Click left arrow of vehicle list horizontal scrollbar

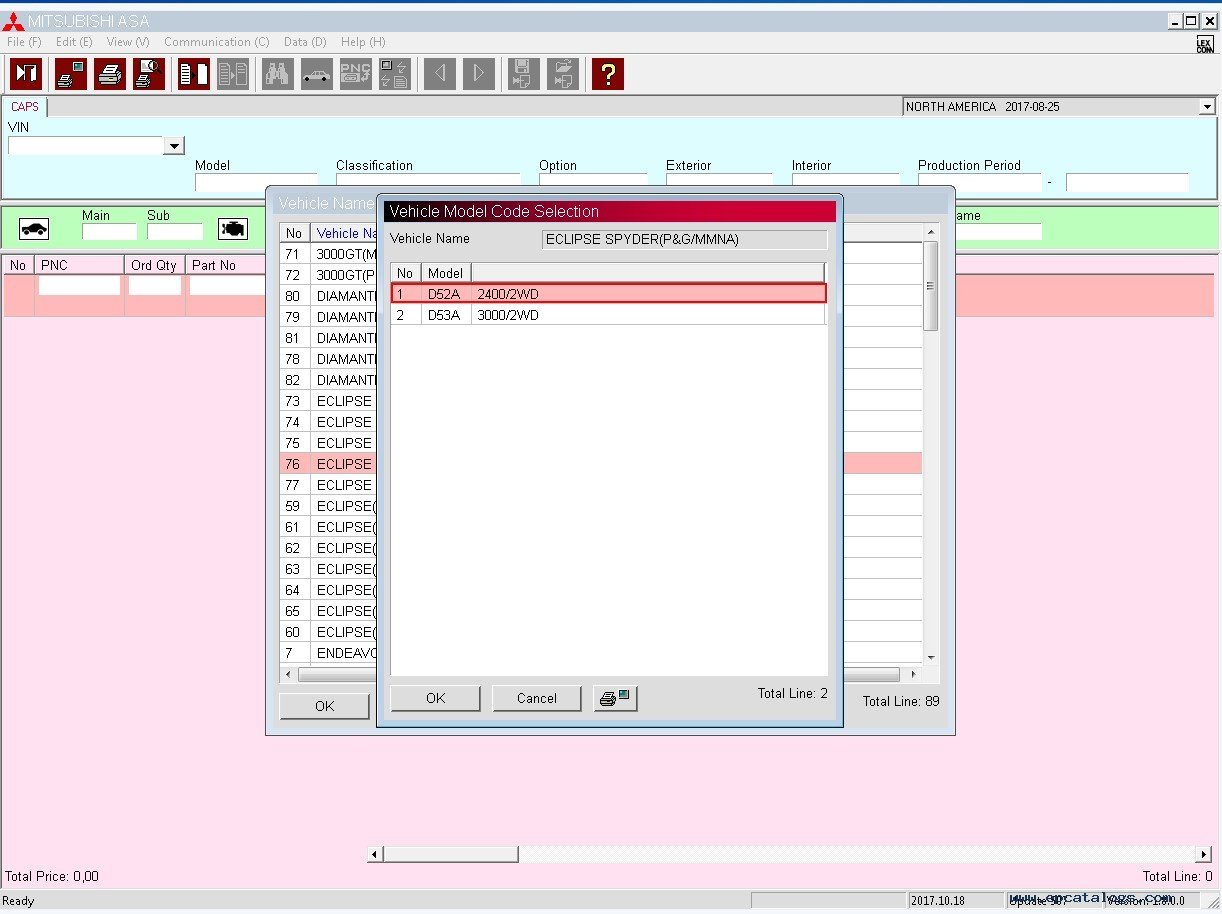click(x=290, y=675)
